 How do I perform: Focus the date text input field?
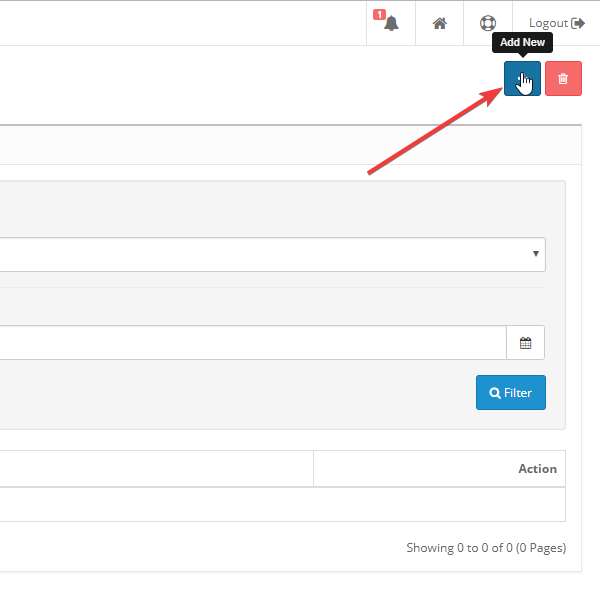click(250, 343)
